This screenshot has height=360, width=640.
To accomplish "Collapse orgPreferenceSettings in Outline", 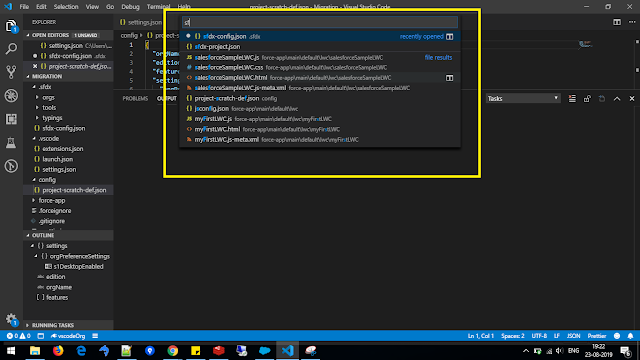I will 36,256.
